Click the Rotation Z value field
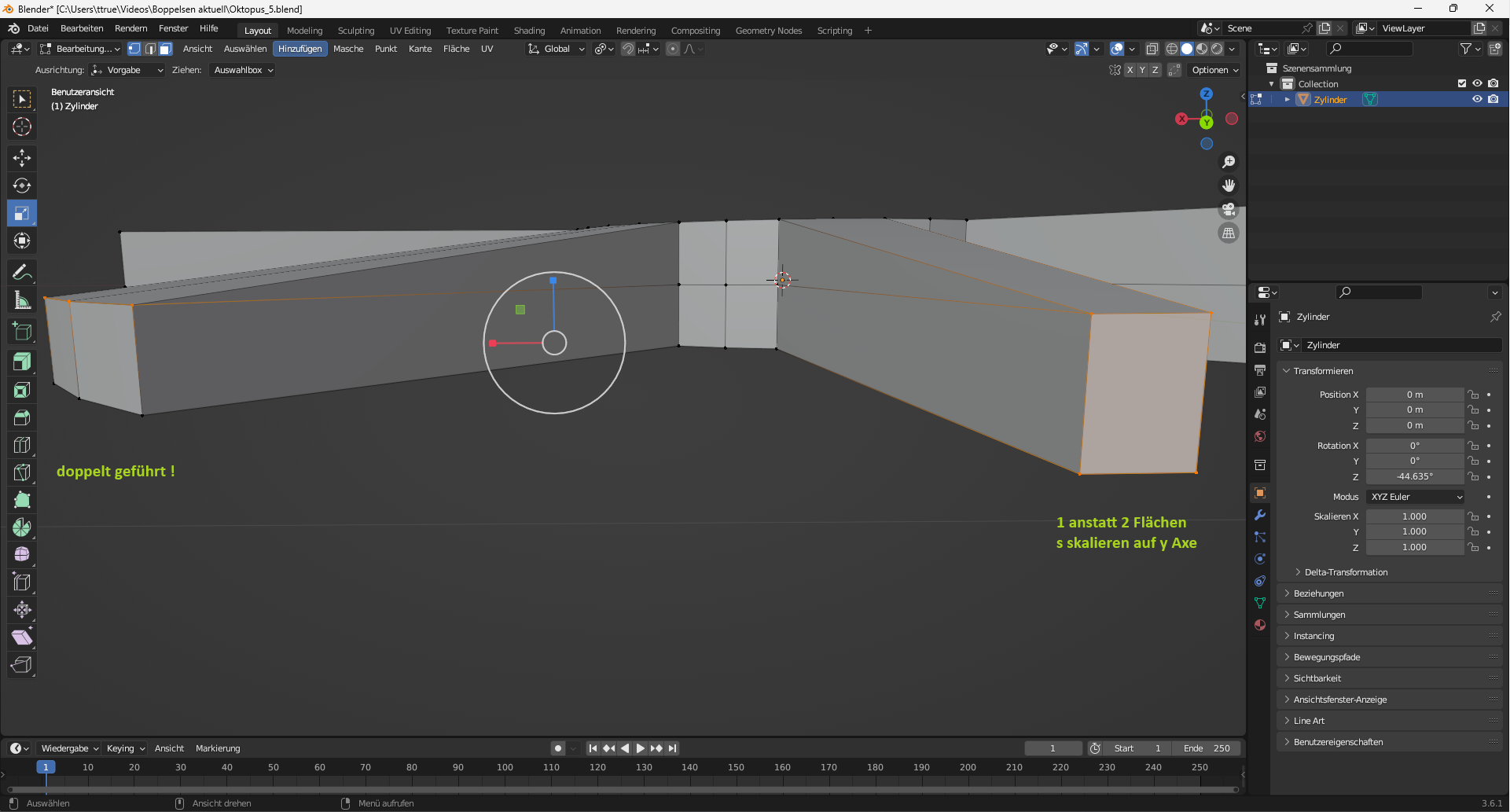 (1415, 476)
